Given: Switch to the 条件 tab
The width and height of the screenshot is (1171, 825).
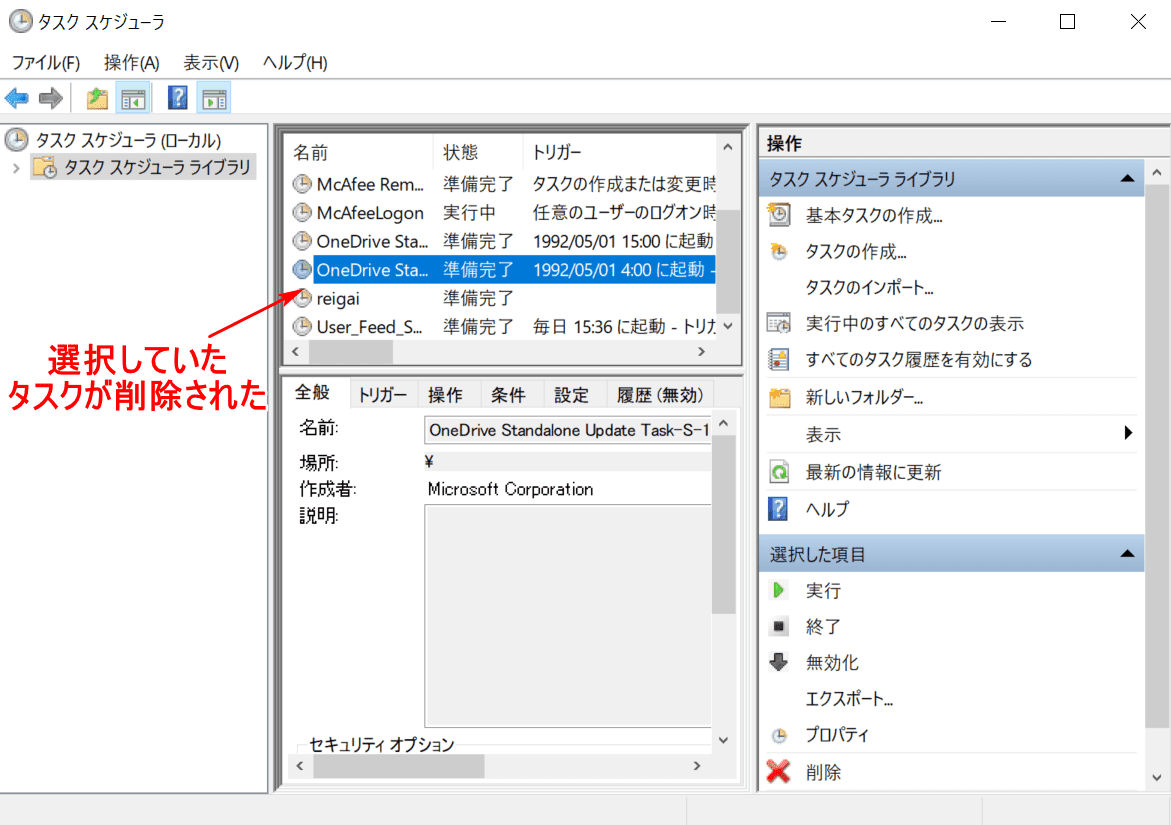Looking at the screenshot, I should [x=508, y=395].
